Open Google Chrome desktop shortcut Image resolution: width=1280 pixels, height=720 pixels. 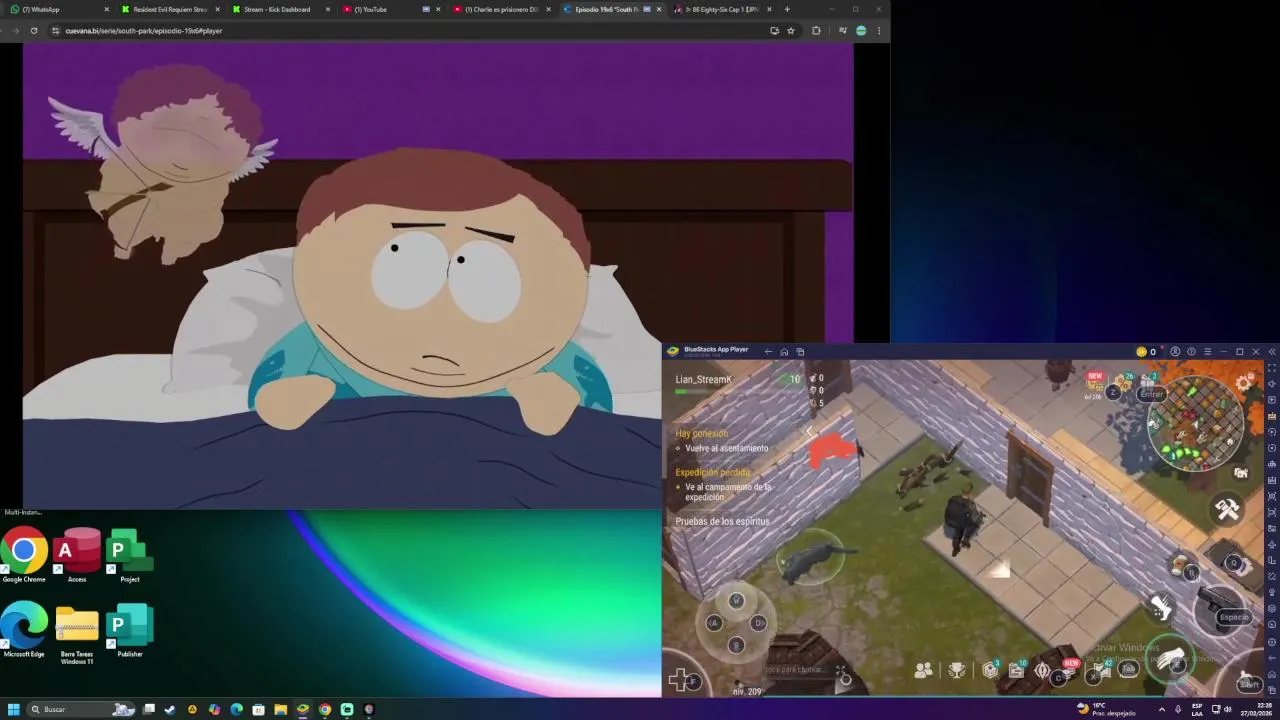(24, 555)
